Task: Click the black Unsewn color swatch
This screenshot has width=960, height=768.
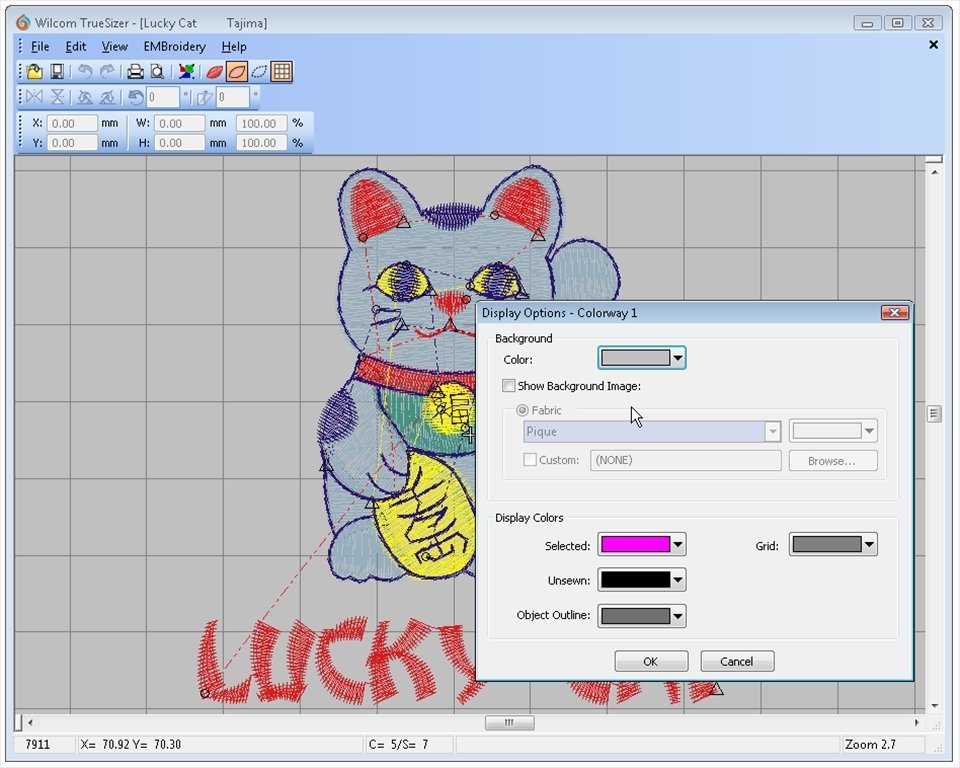Action: [x=636, y=580]
